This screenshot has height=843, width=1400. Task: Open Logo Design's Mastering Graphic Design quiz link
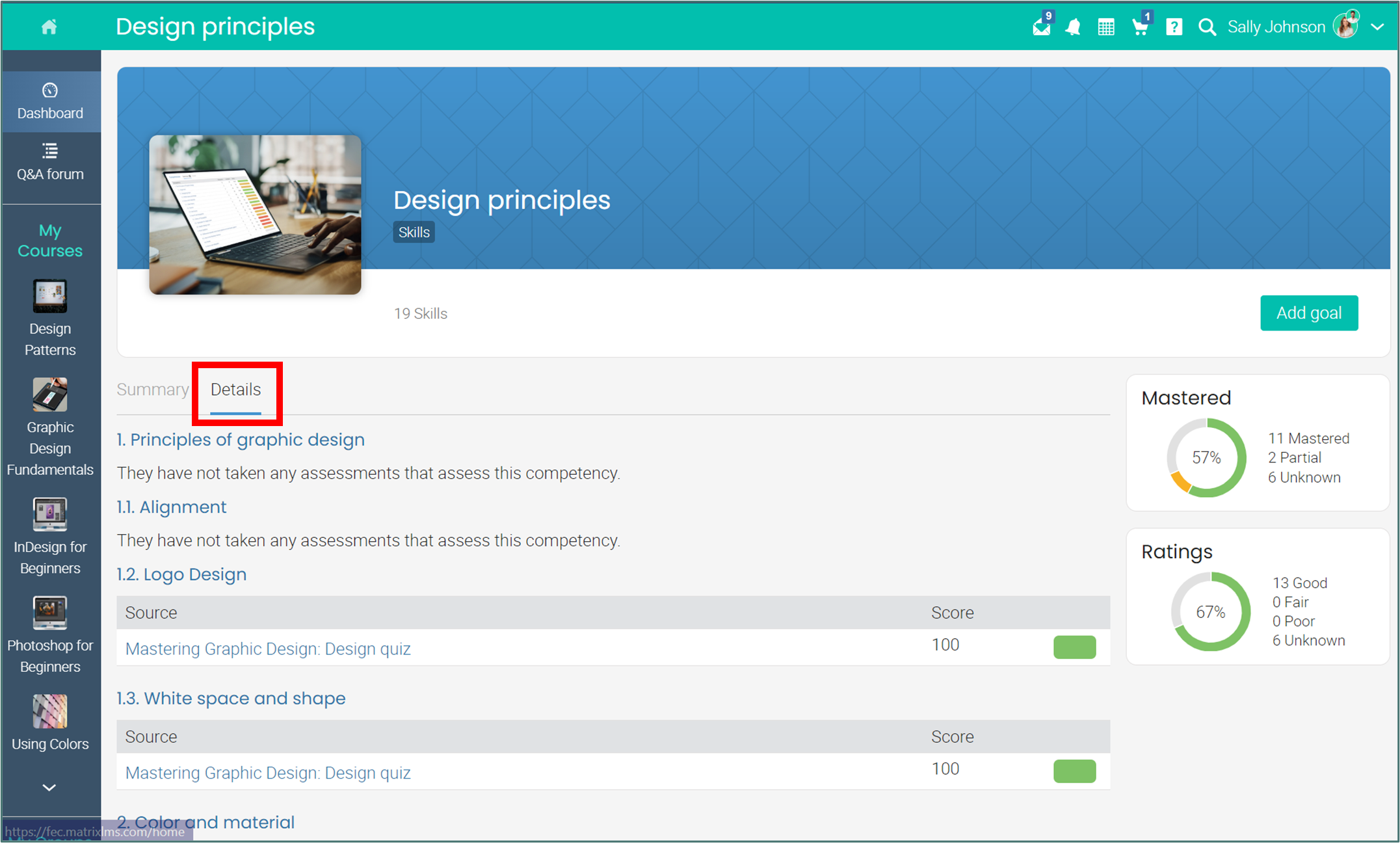coord(268,649)
